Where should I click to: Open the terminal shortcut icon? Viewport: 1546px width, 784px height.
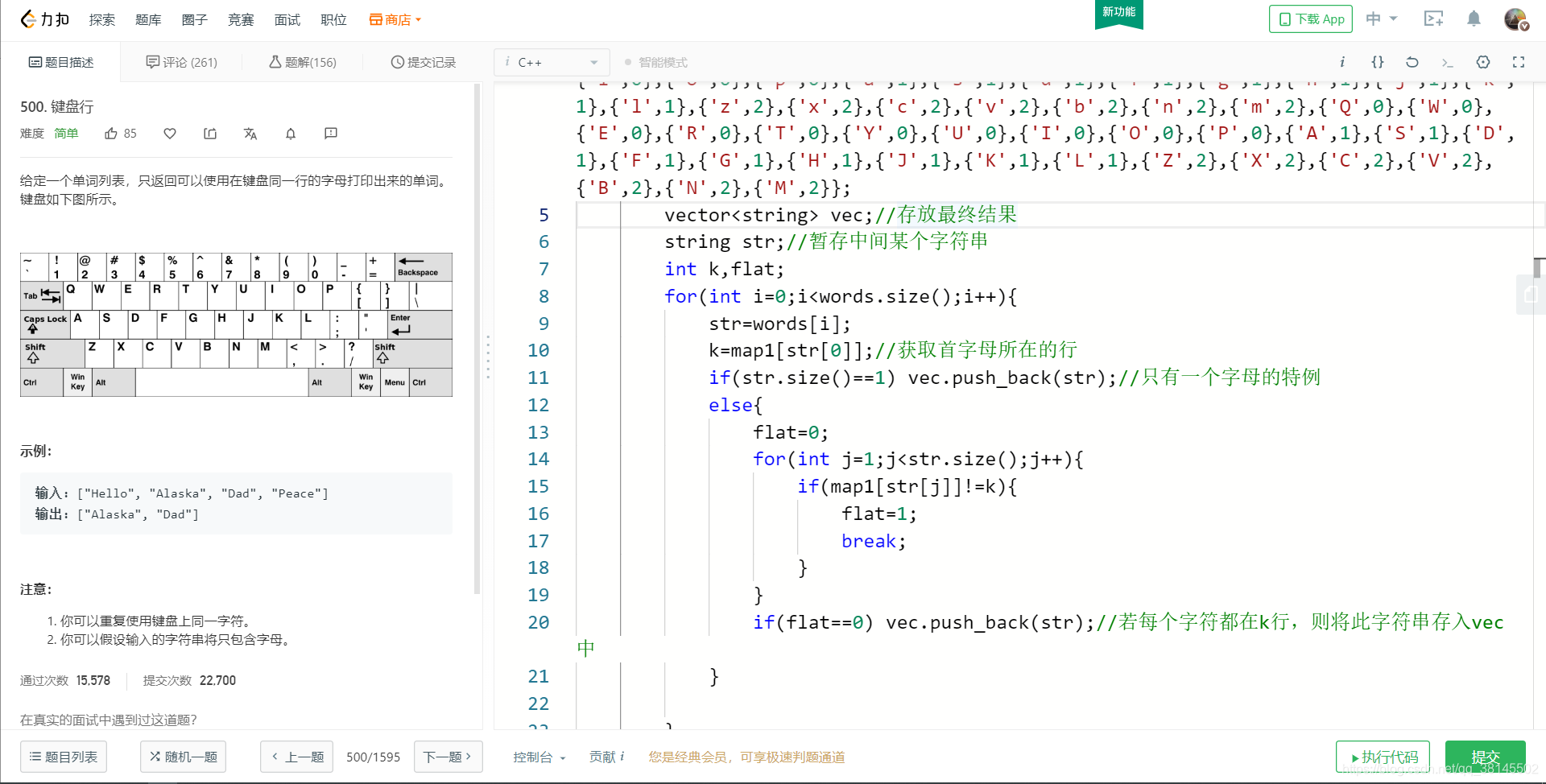tap(1448, 62)
